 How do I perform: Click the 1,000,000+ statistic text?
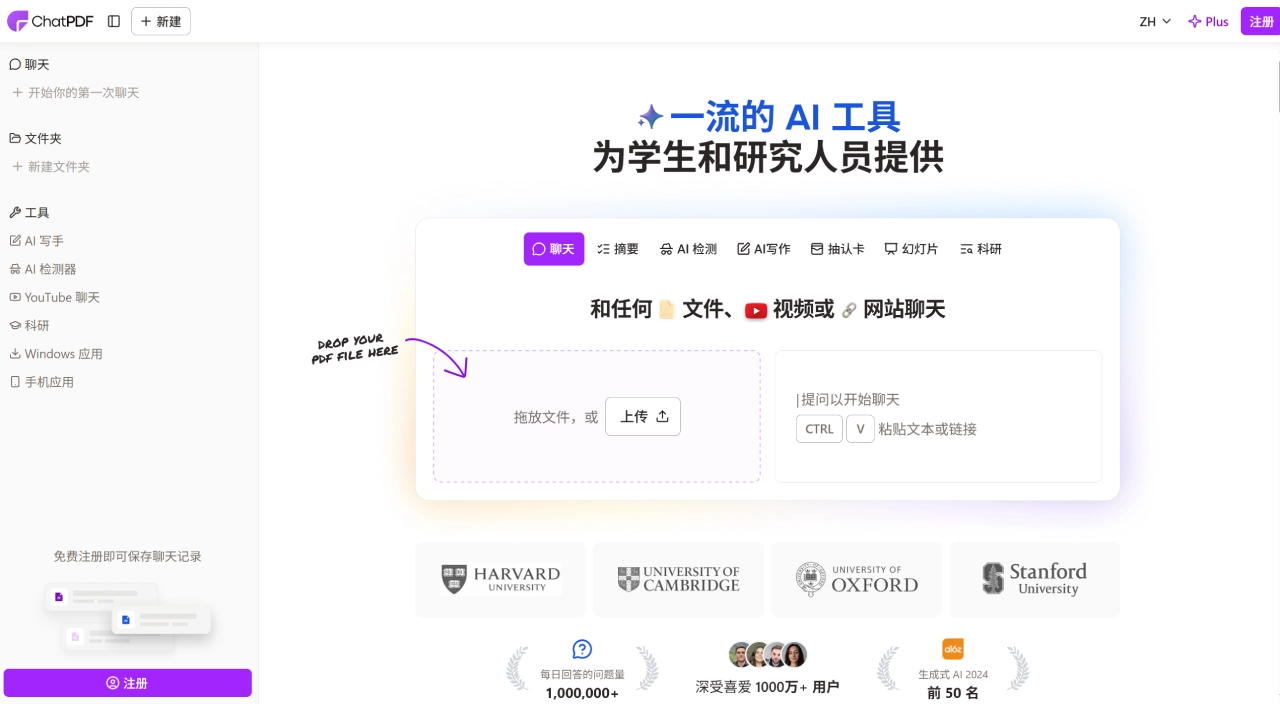pos(582,693)
